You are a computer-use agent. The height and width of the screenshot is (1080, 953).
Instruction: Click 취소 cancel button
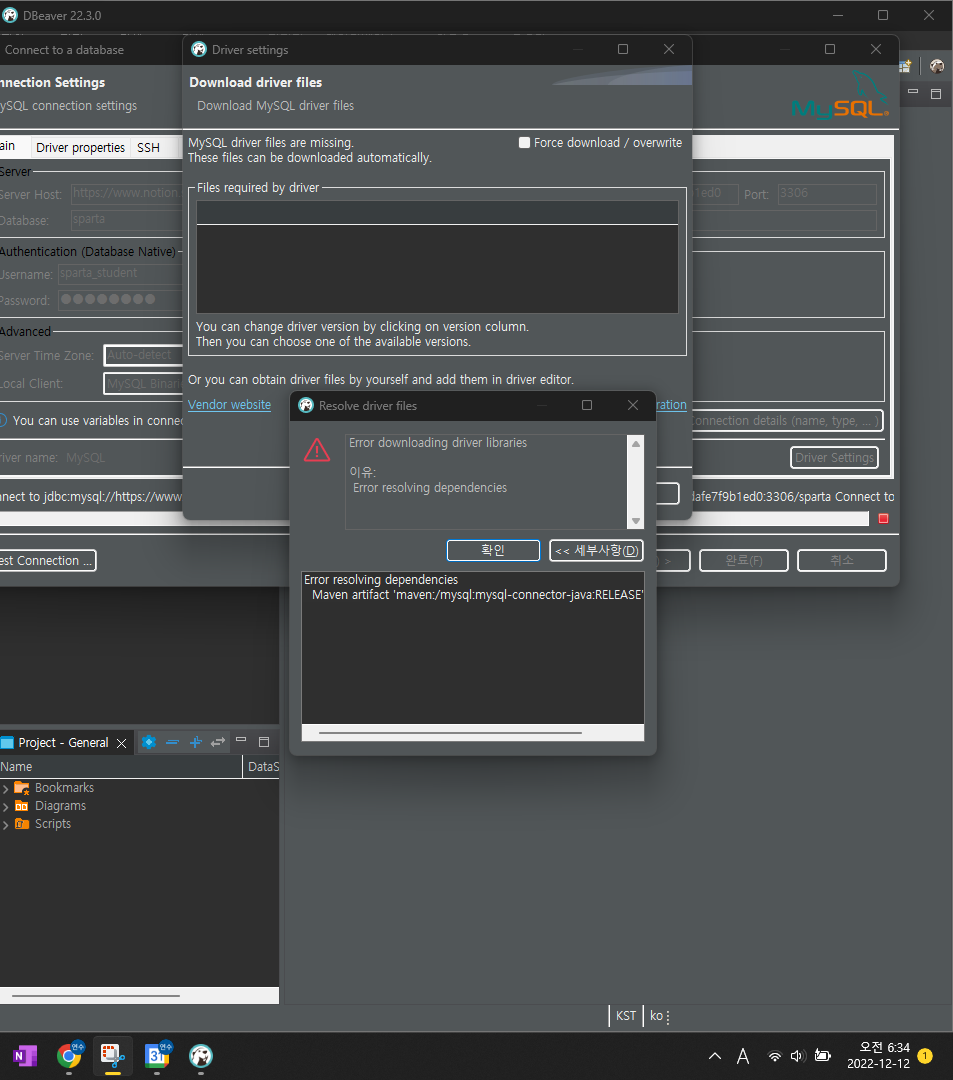841,561
